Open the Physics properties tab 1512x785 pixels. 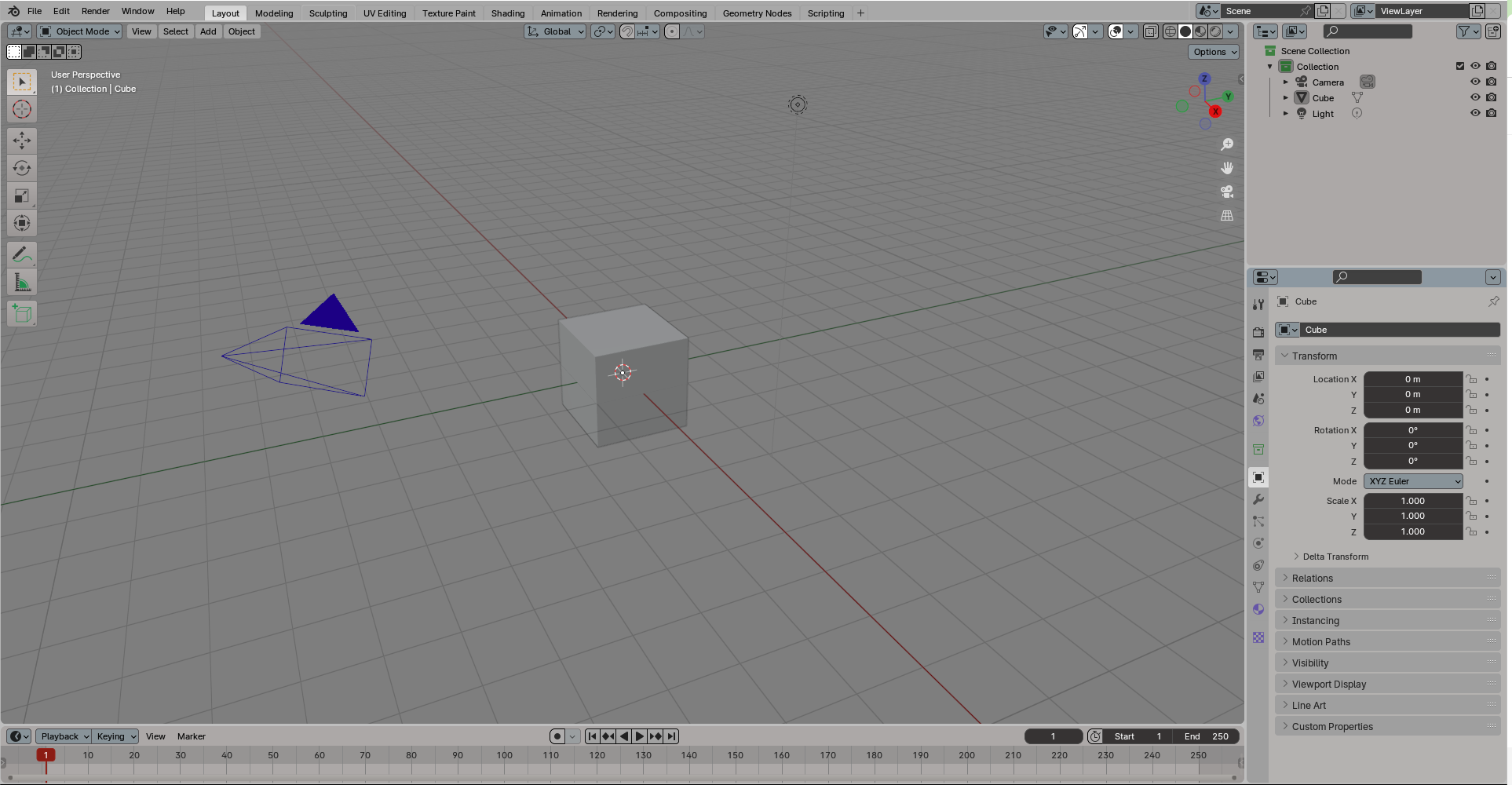[x=1258, y=543]
